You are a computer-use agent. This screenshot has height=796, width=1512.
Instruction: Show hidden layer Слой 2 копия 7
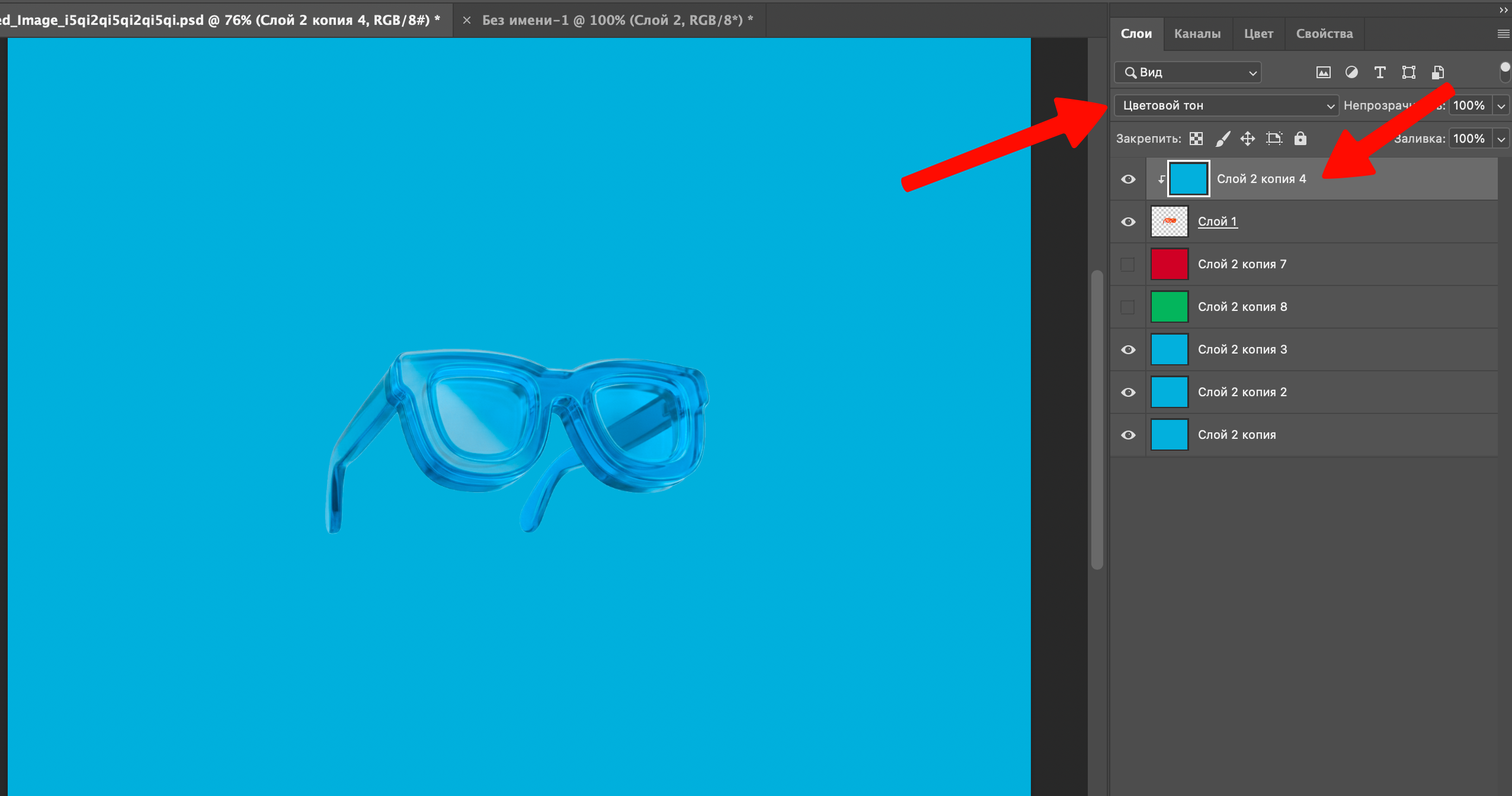tap(1127, 264)
